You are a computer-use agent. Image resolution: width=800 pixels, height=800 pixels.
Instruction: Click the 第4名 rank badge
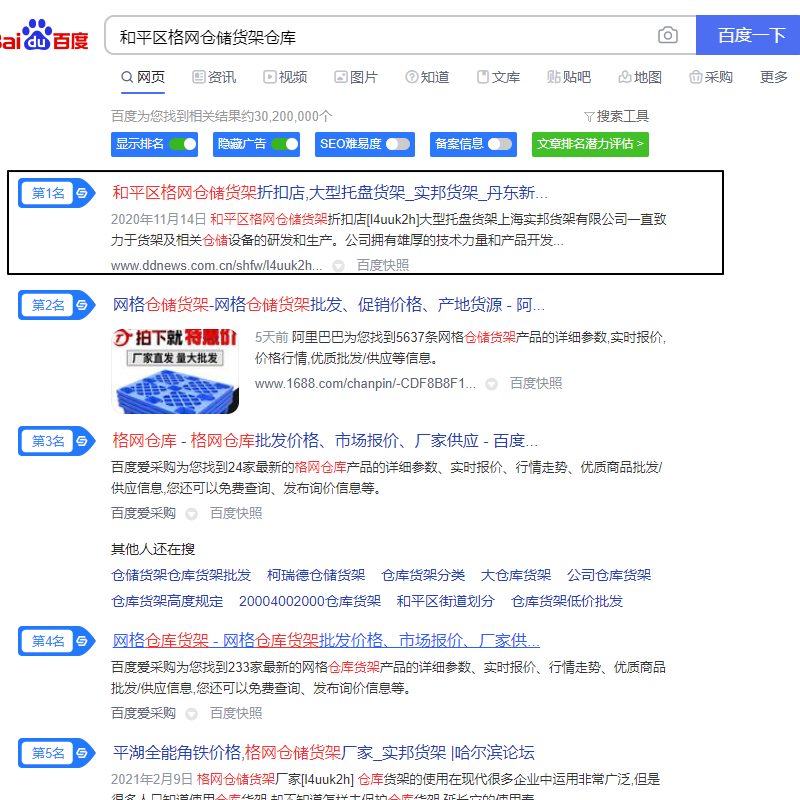tap(57, 641)
